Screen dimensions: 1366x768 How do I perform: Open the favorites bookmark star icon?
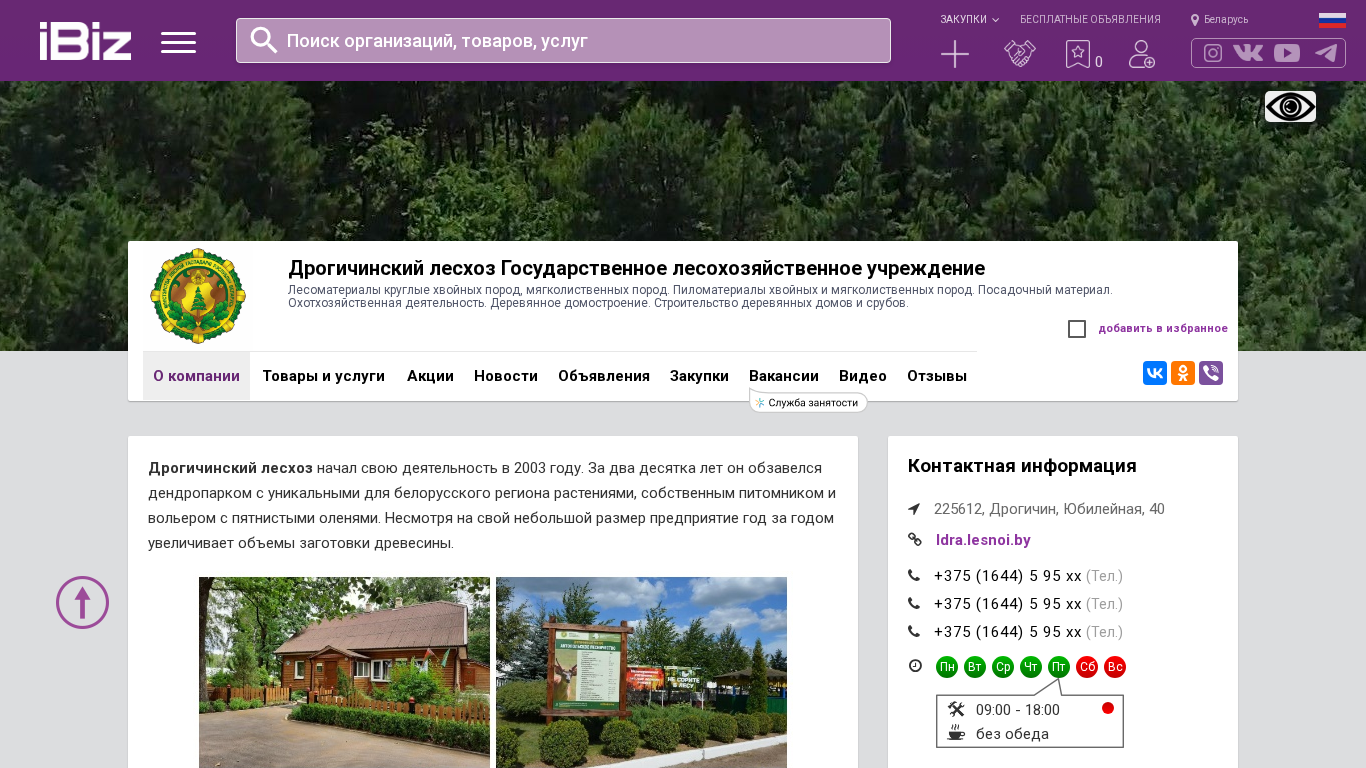tap(1077, 54)
